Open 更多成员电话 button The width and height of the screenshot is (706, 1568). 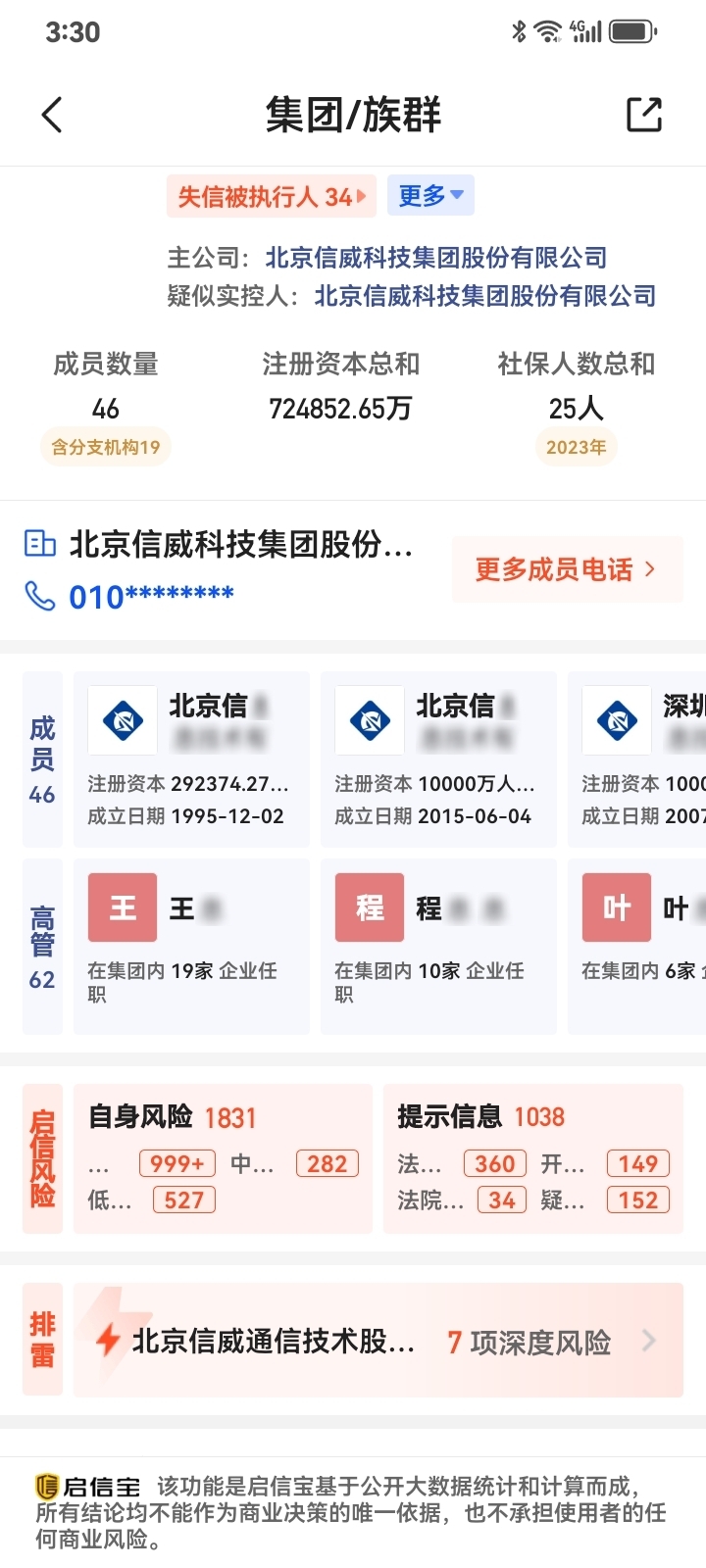pyautogui.click(x=568, y=569)
